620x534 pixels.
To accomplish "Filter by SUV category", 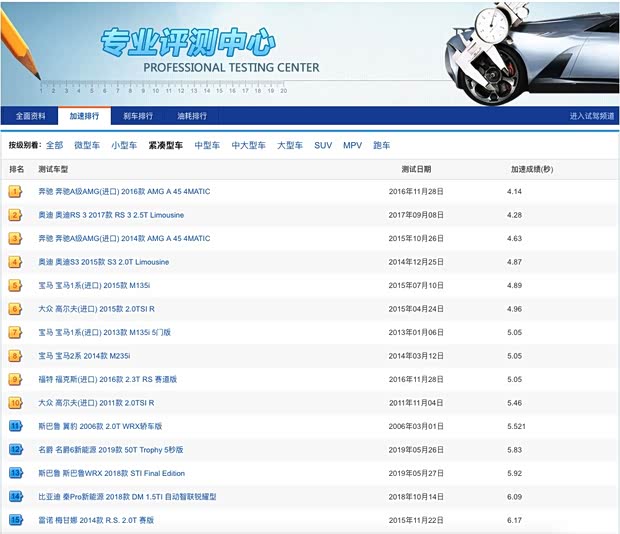I will 323,145.
